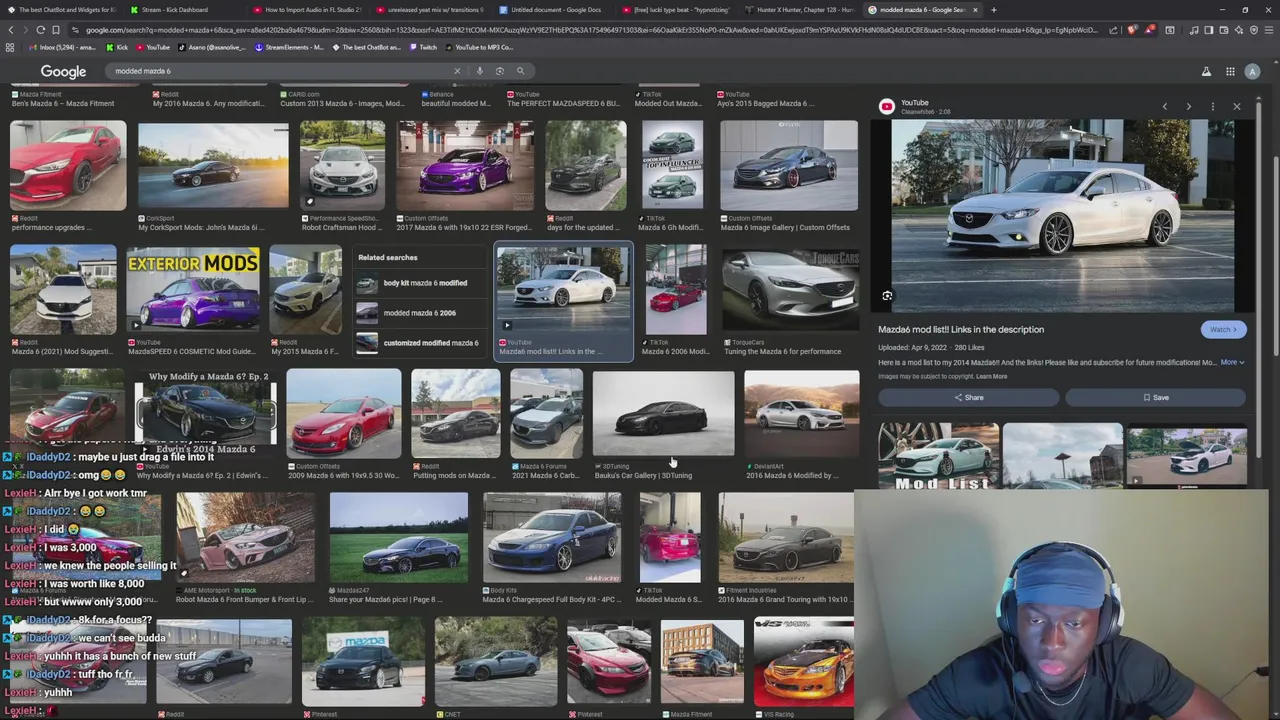Open the DeviantArt 2016 Mazda 6 thumbnail
The height and width of the screenshot is (720, 1280).
click(x=801, y=415)
